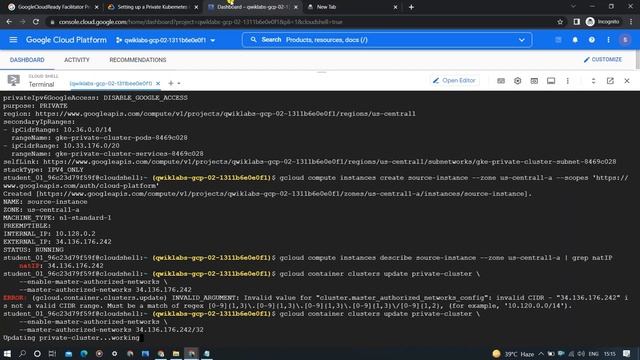Click the Search products and resources field
Image resolution: width=640 pixels, height=360 pixels.
387,40
